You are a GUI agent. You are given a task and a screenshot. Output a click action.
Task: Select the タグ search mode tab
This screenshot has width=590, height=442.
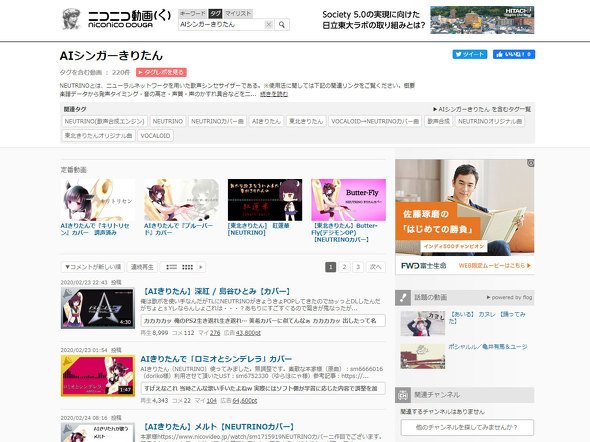215,14
